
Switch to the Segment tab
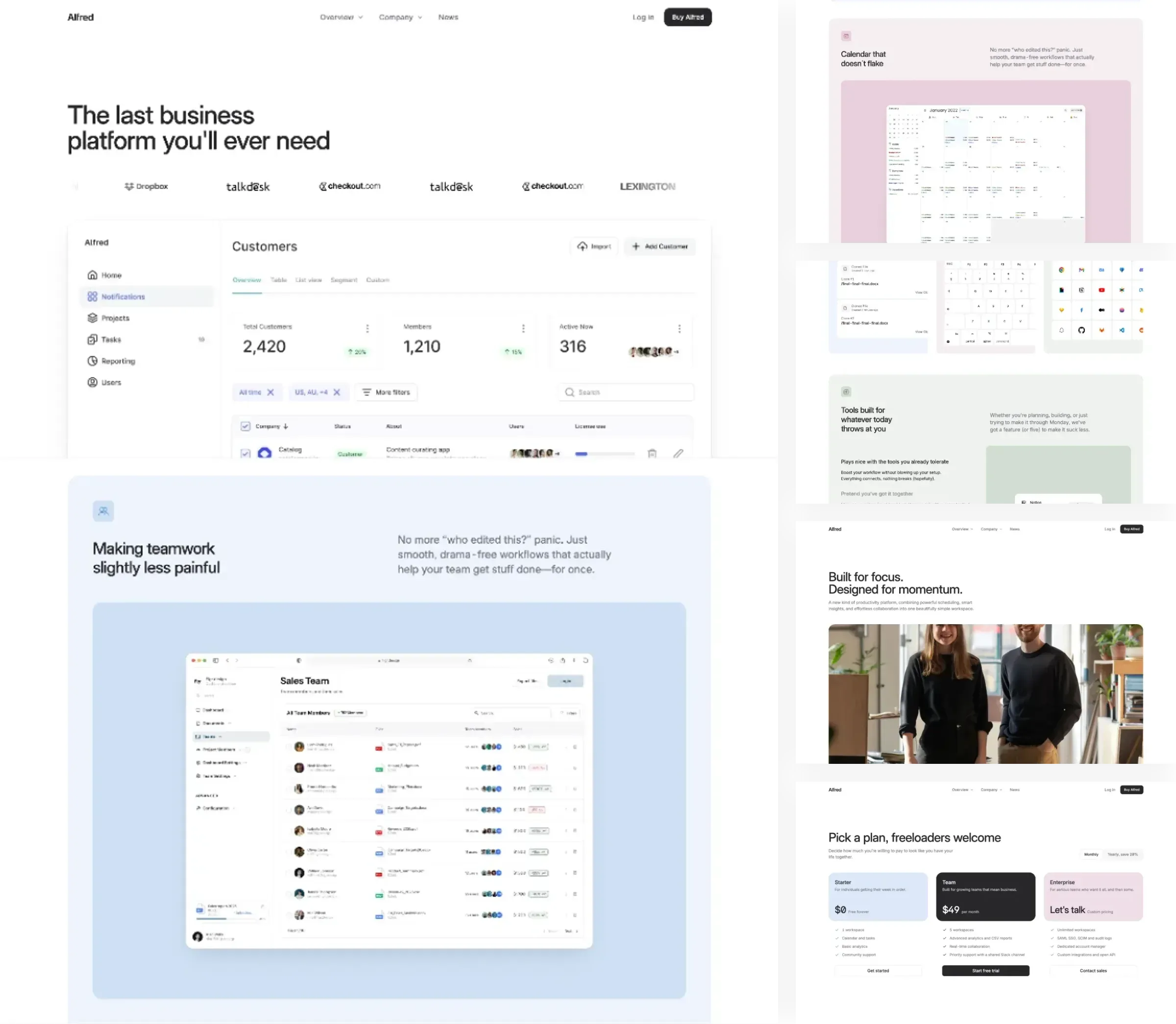point(343,280)
